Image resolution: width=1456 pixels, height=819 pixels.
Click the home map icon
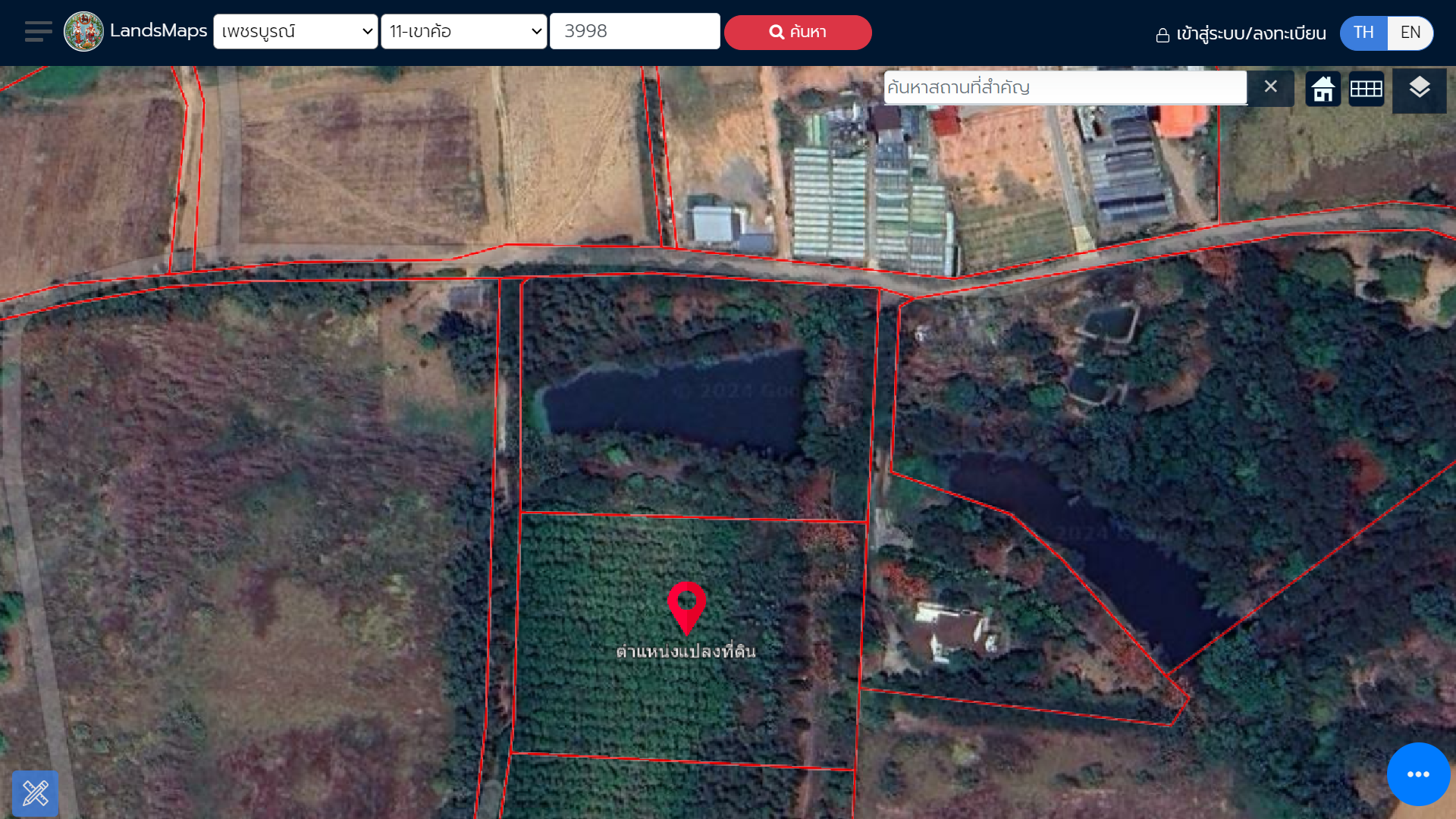click(x=1323, y=89)
